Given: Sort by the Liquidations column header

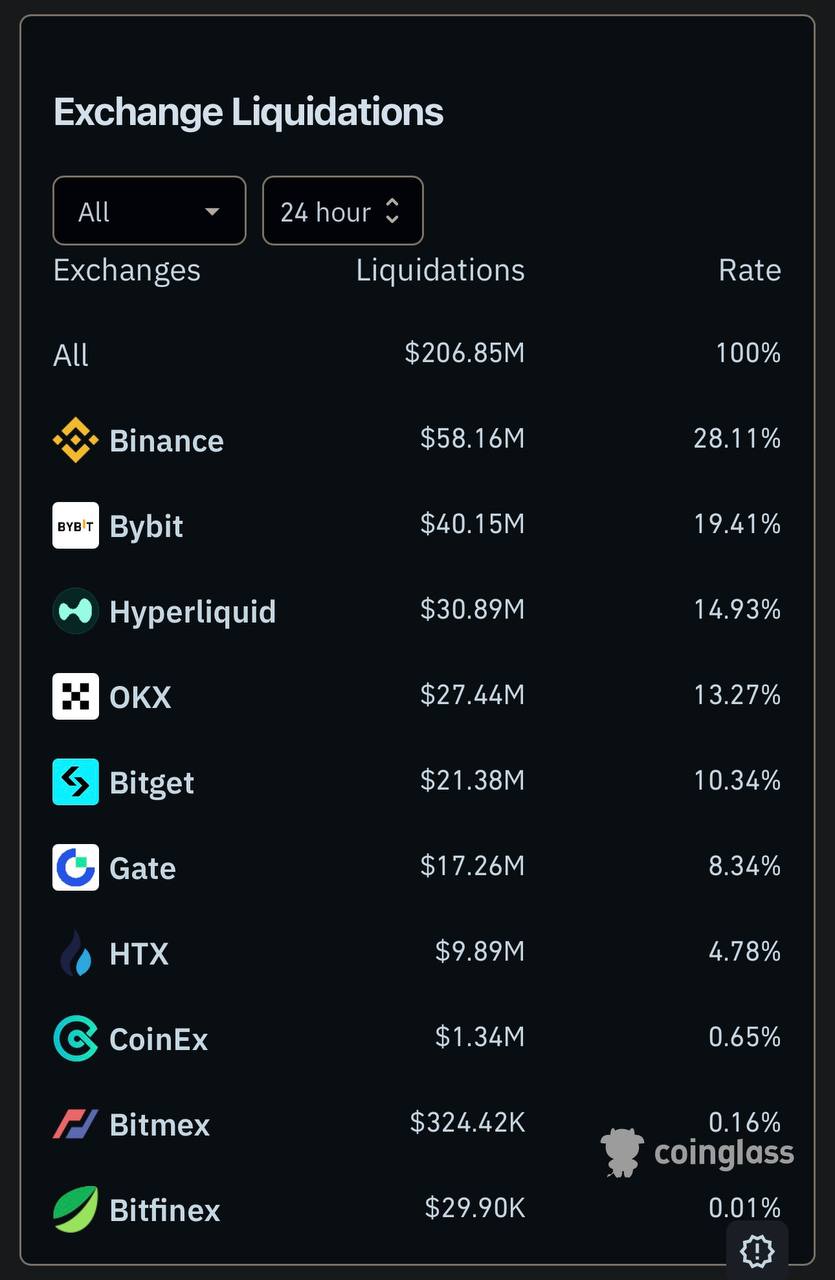Looking at the screenshot, I should pyautogui.click(x=440, y=270).
